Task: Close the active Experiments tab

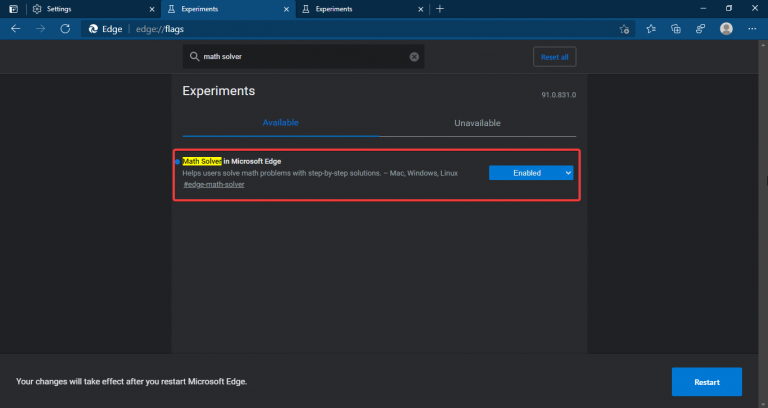Action: [x=287, y=9]
